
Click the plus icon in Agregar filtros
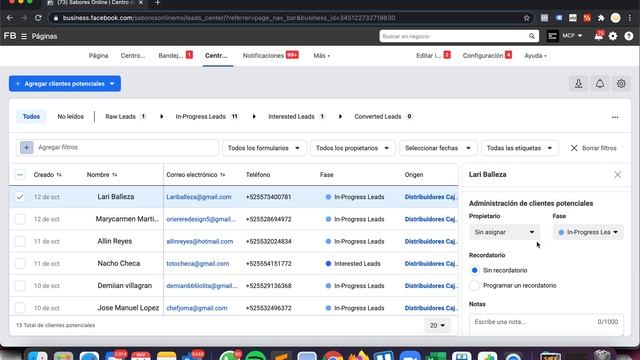27,147
